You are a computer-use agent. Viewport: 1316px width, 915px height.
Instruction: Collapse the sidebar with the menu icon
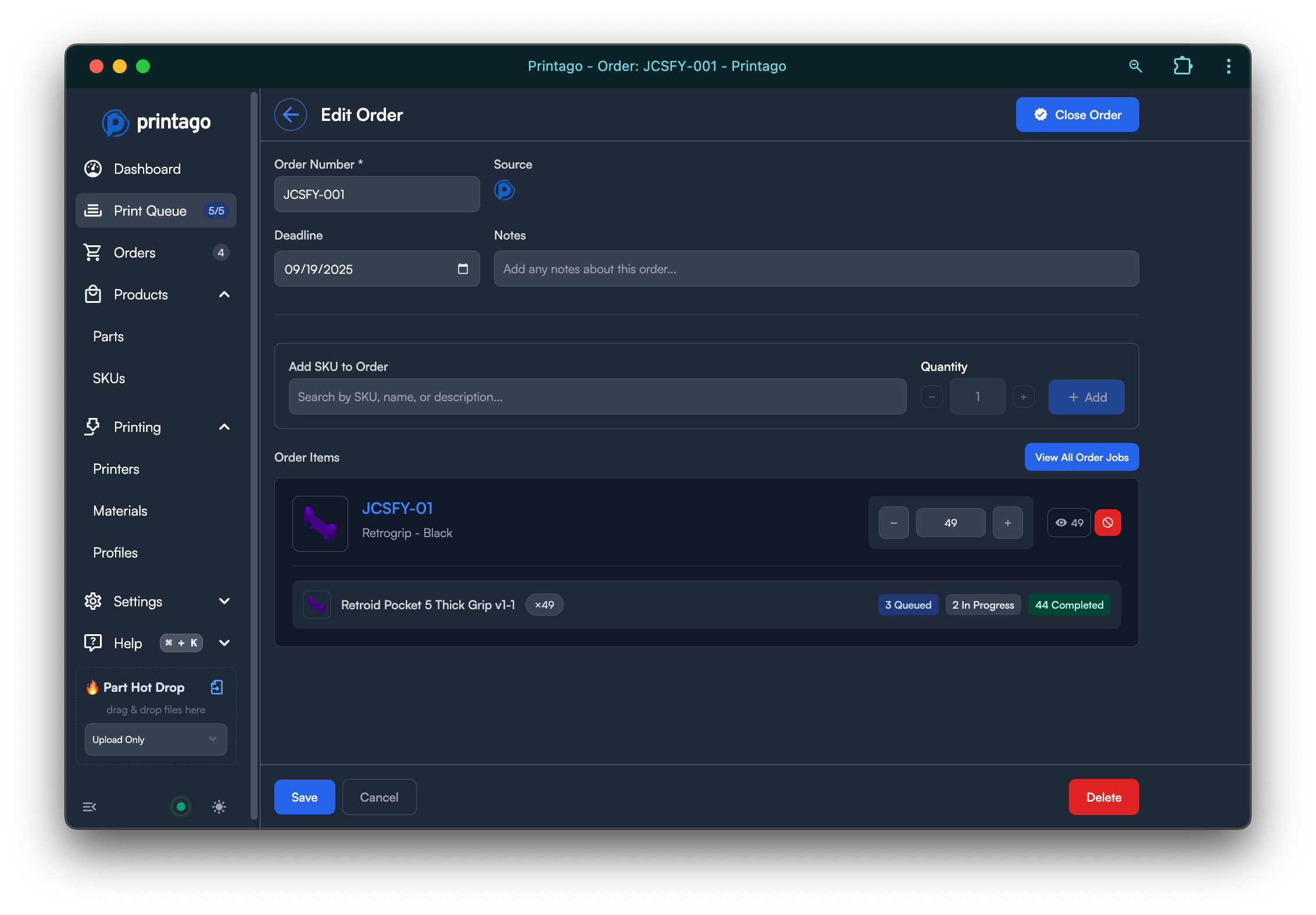[90, 807]
